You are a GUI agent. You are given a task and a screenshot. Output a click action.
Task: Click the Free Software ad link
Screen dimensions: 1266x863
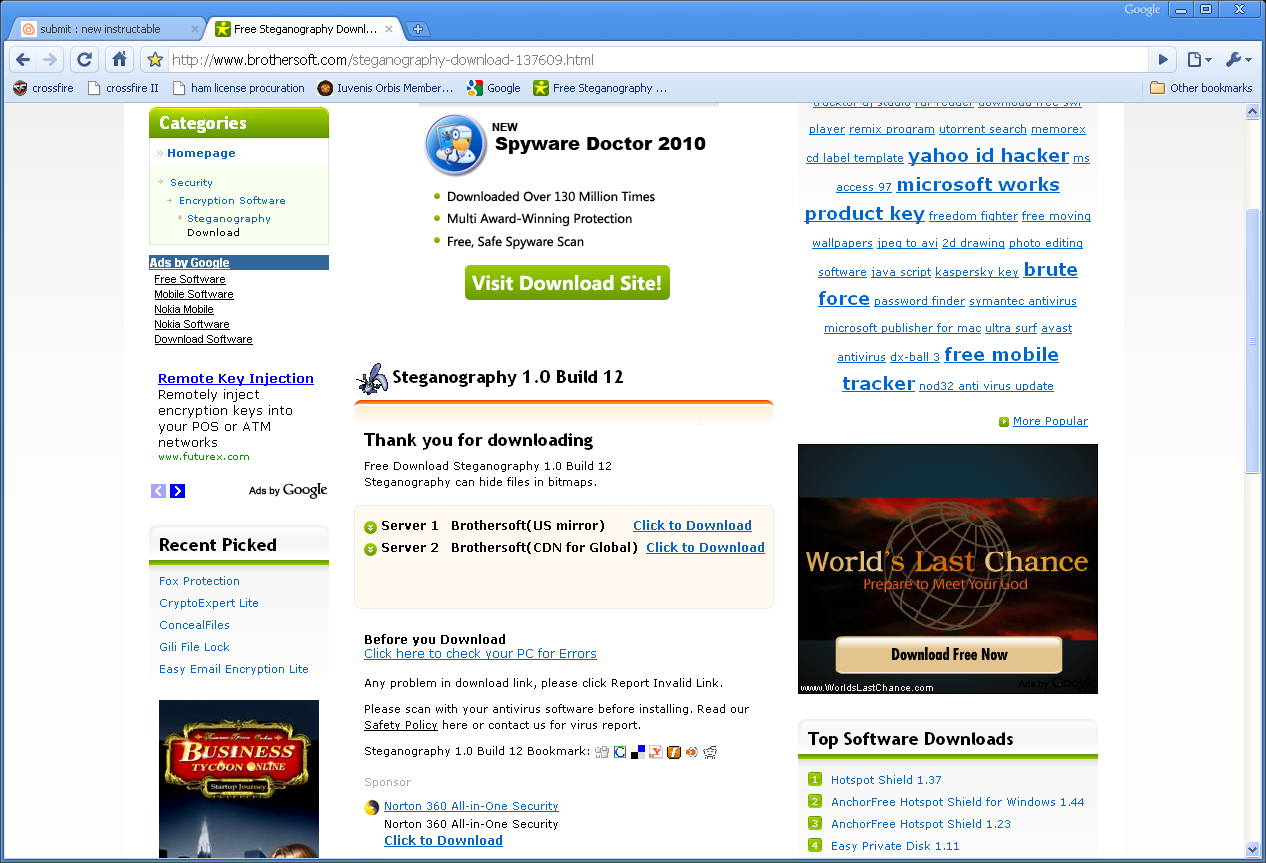point(190,280)
